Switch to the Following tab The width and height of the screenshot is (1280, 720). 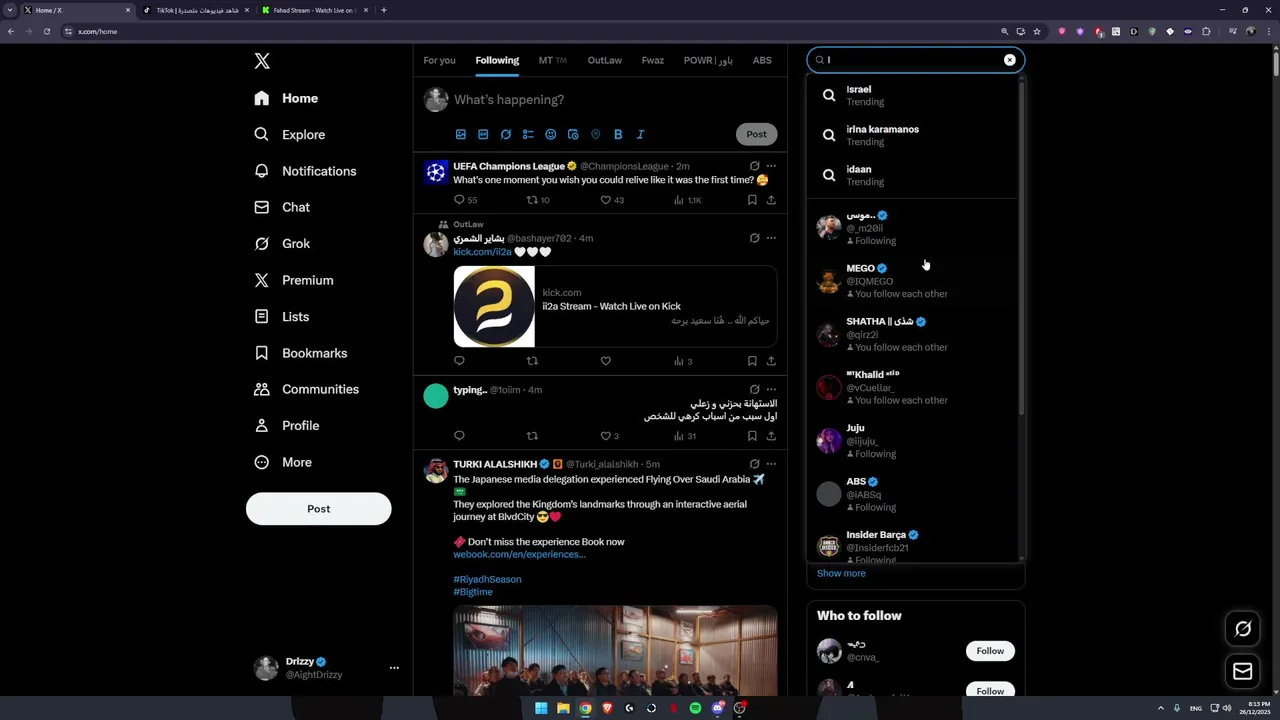tap(497, 60)
